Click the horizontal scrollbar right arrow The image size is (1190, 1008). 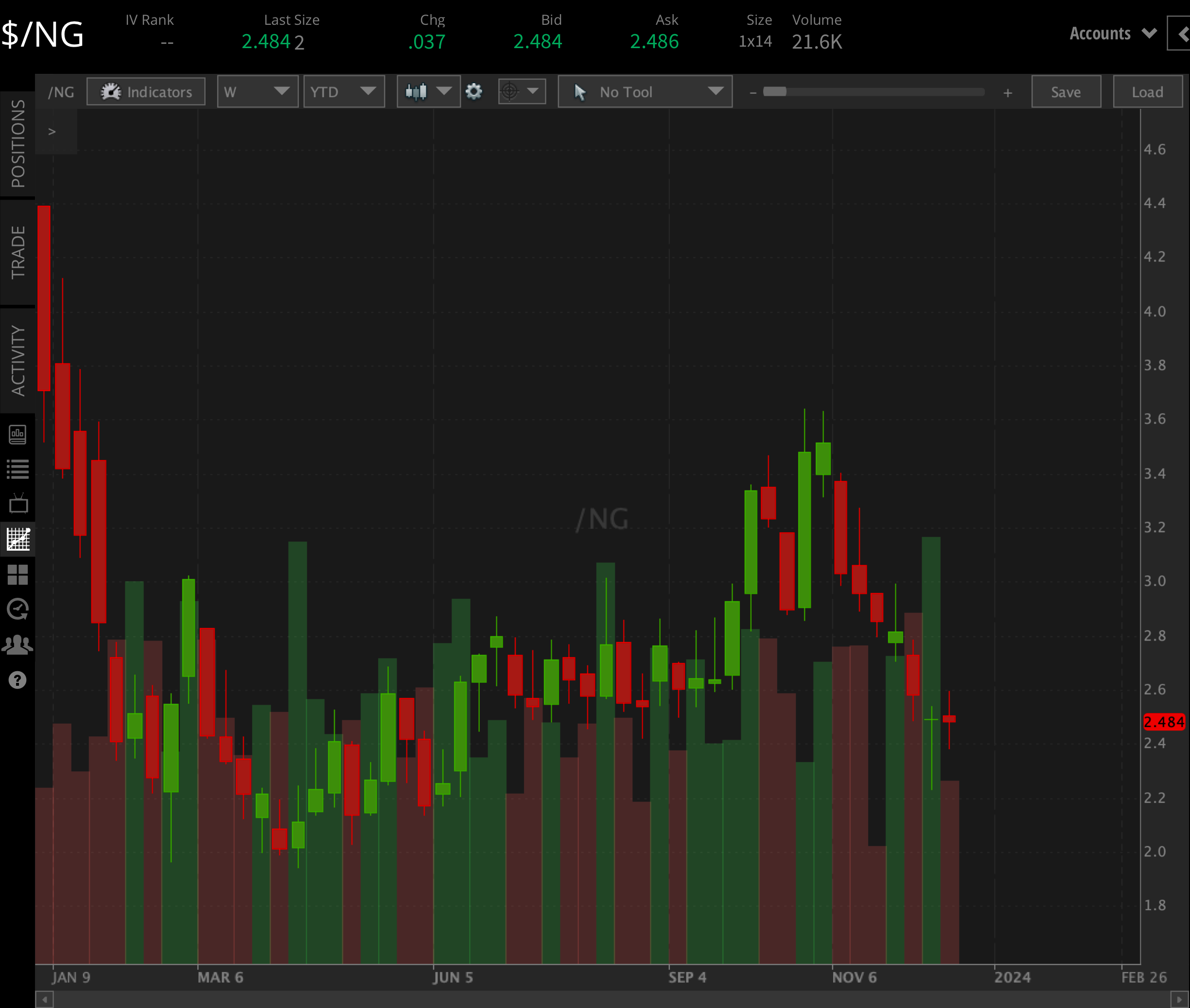point(1180,1000)
